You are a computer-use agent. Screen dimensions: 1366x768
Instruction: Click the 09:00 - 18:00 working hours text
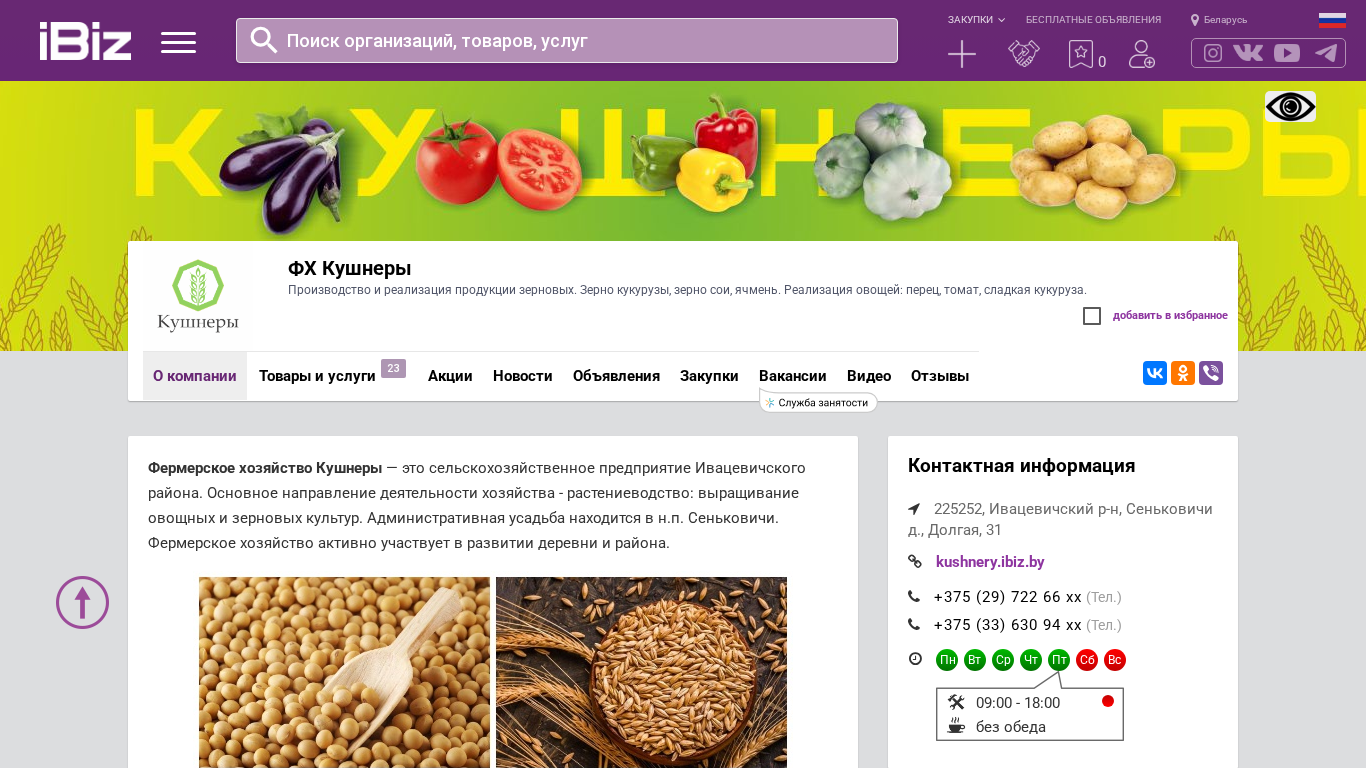click(x=1018, y=703)
